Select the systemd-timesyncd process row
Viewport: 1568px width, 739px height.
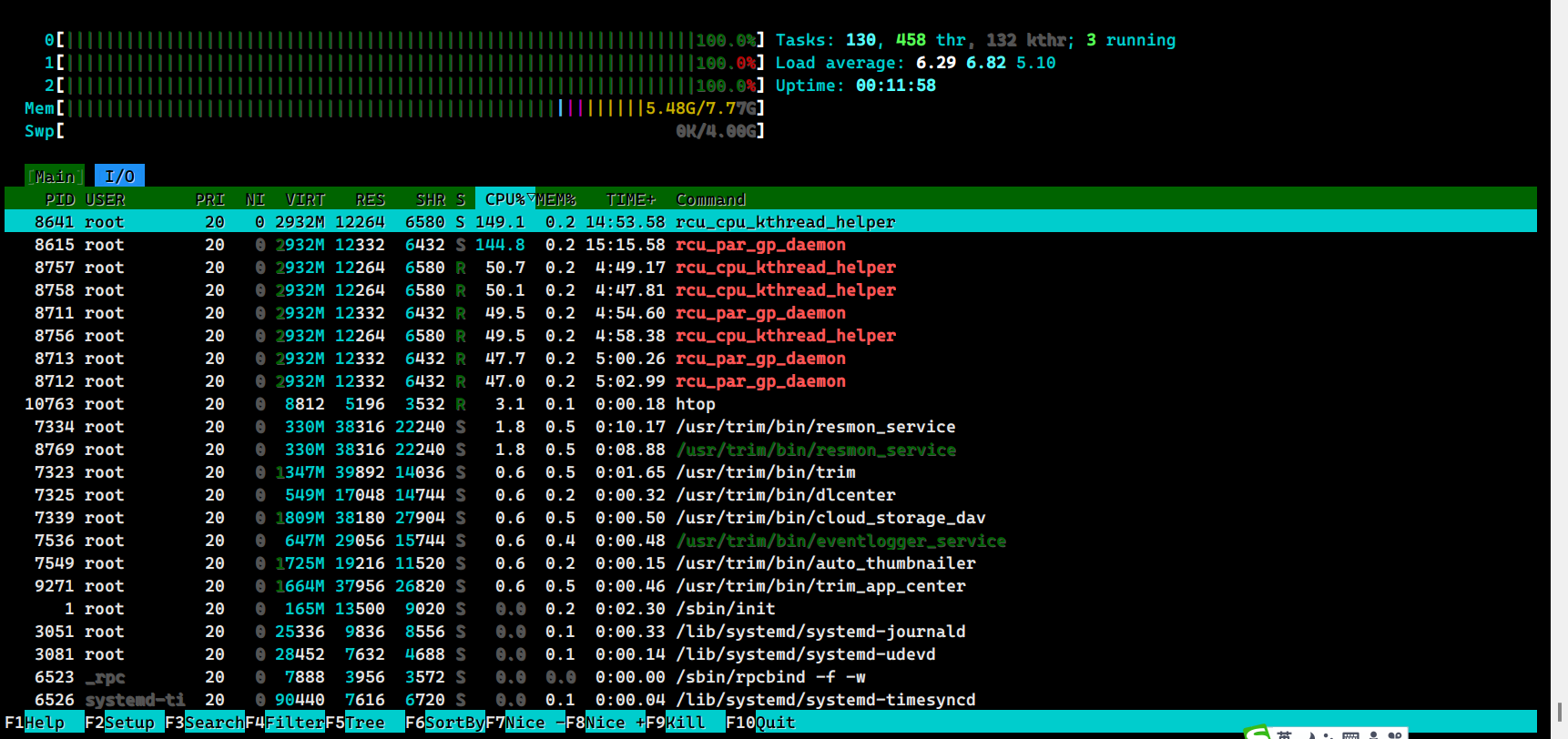click(x=770, y=700)
